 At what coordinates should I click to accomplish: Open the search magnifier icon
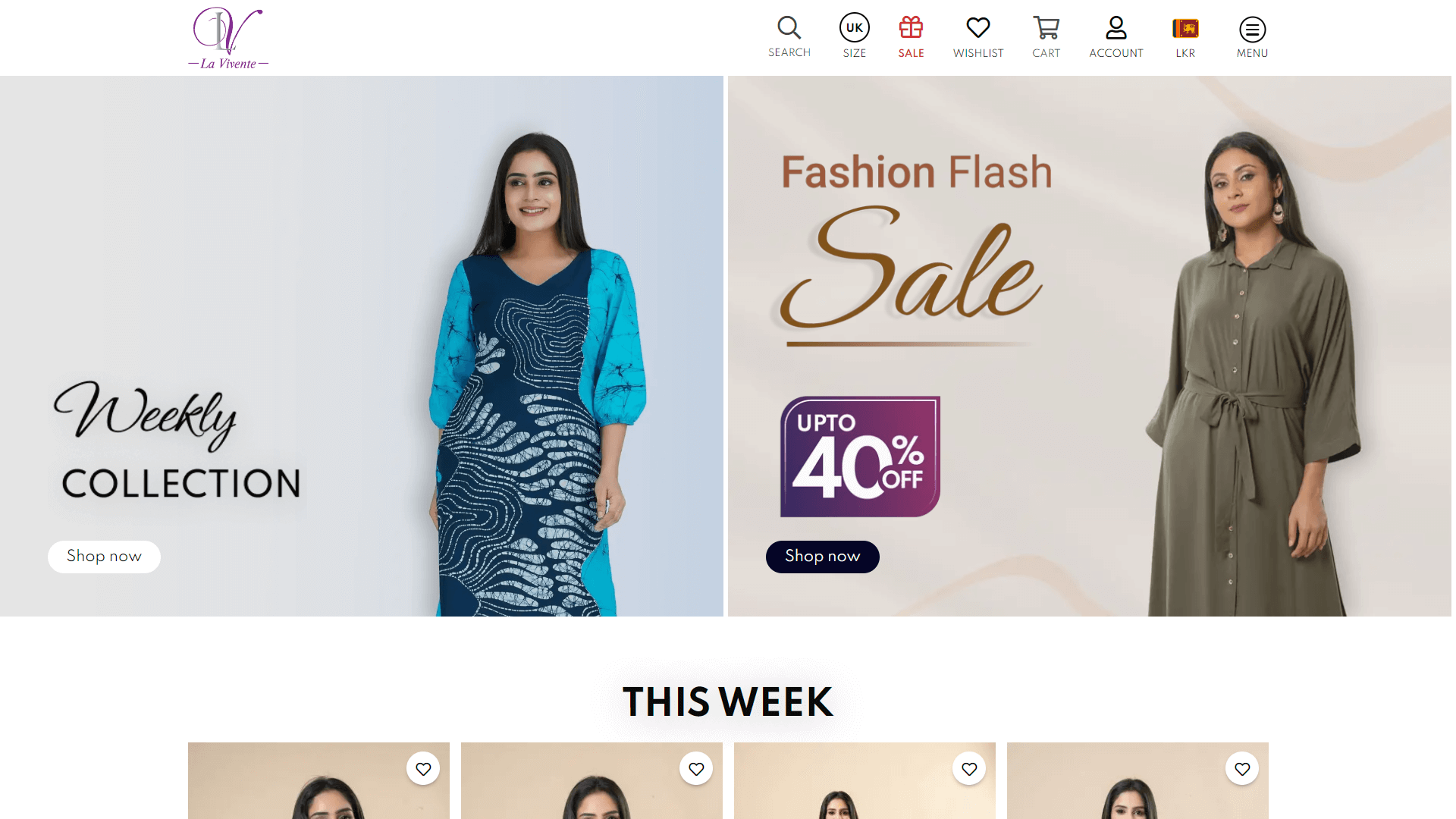[x=789, y=28]
